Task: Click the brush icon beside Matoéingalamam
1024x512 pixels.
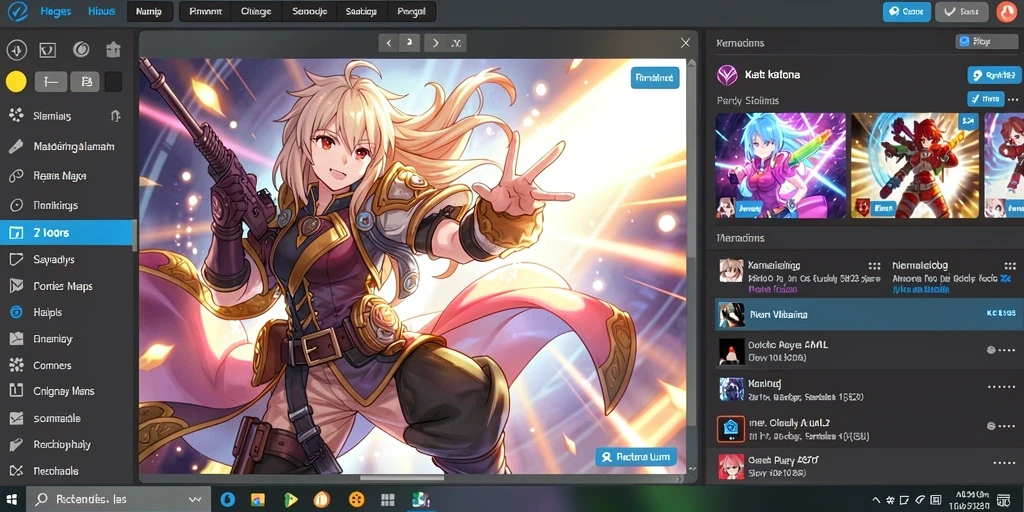Action: point(16,146)
